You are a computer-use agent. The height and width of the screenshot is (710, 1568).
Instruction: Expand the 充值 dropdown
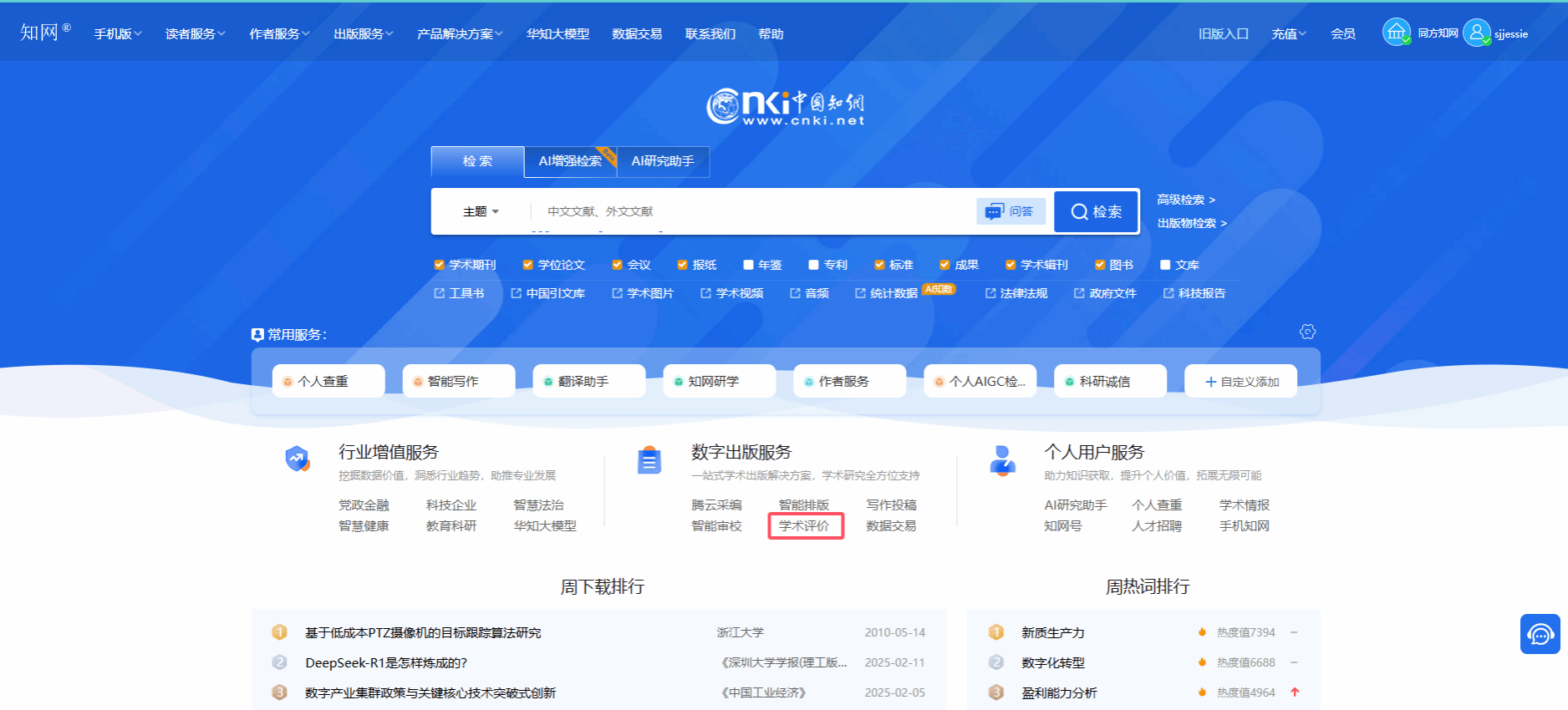[x=1289, y=33]
